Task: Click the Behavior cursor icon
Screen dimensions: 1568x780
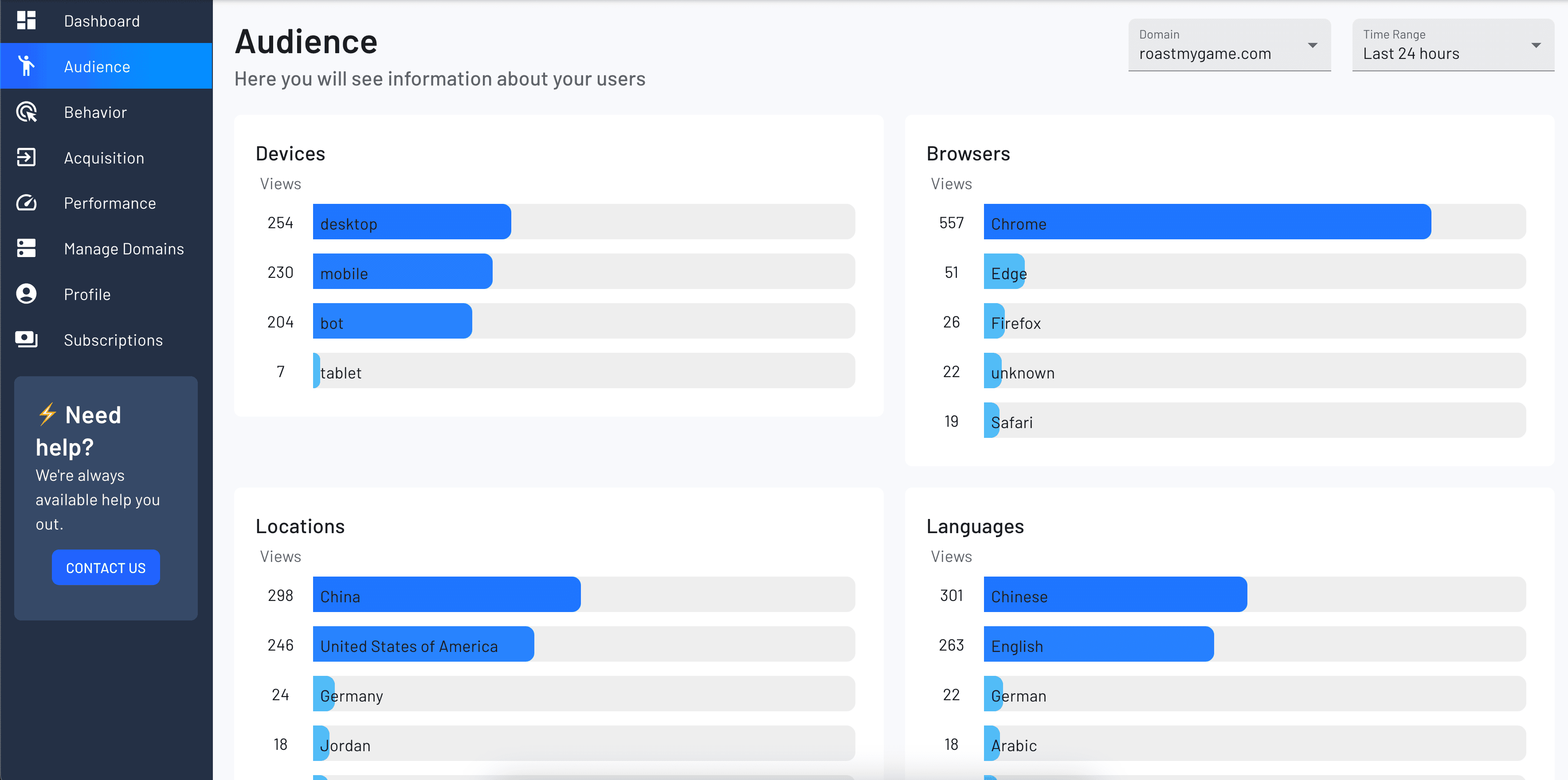Action: [x=26, y=112]
